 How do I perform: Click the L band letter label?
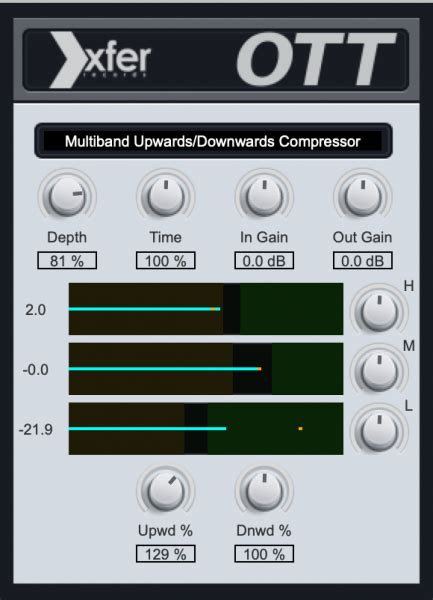click(x=409, y=406)
